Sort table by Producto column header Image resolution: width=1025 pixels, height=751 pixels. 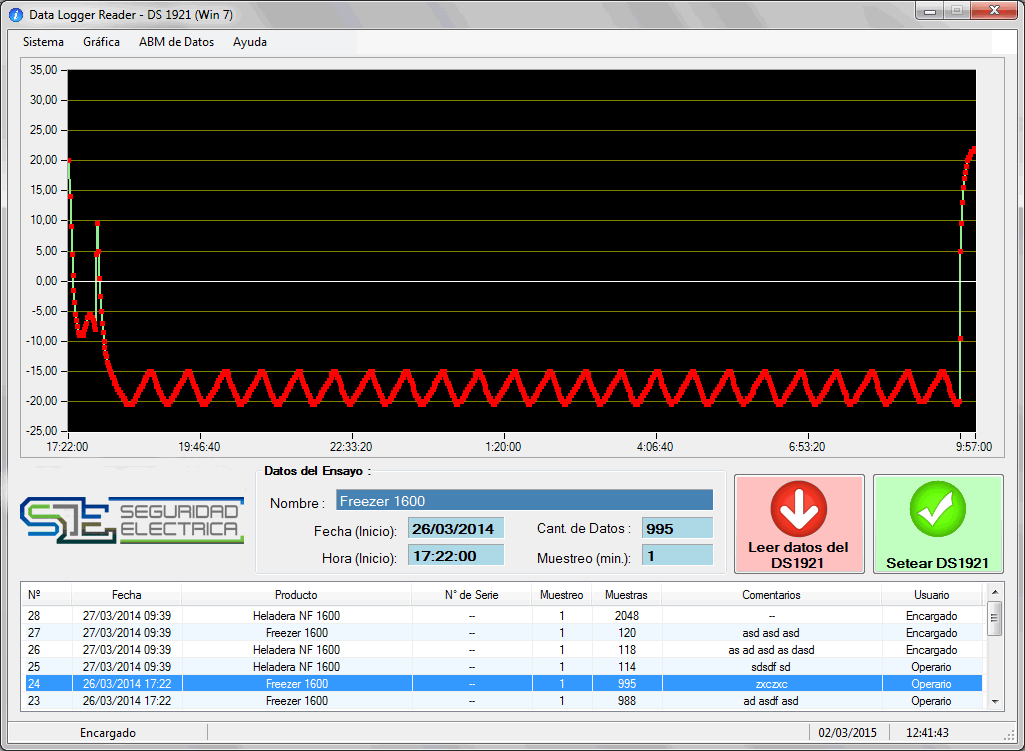tap(296, 595)
